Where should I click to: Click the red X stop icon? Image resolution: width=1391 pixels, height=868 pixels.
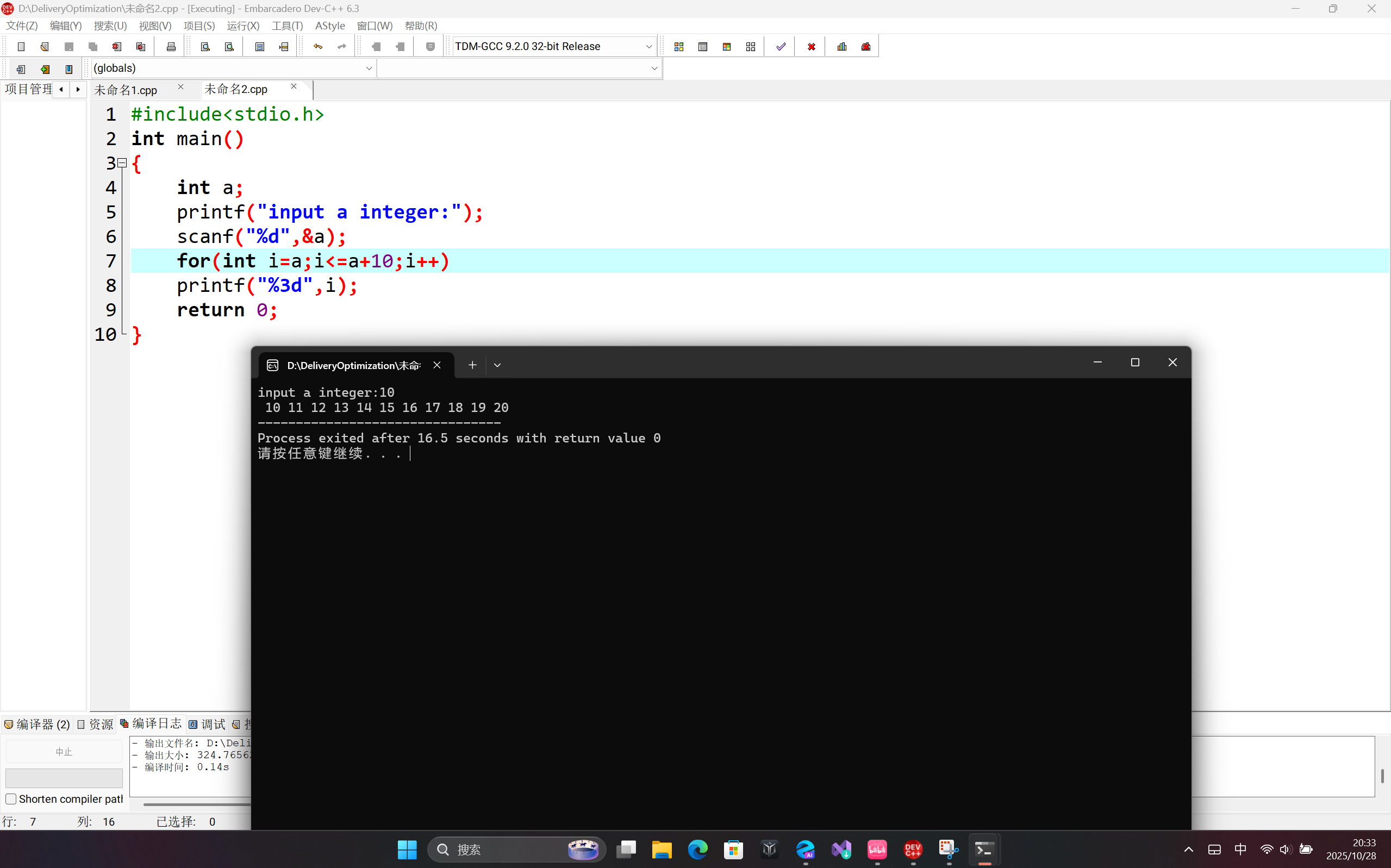811,47
